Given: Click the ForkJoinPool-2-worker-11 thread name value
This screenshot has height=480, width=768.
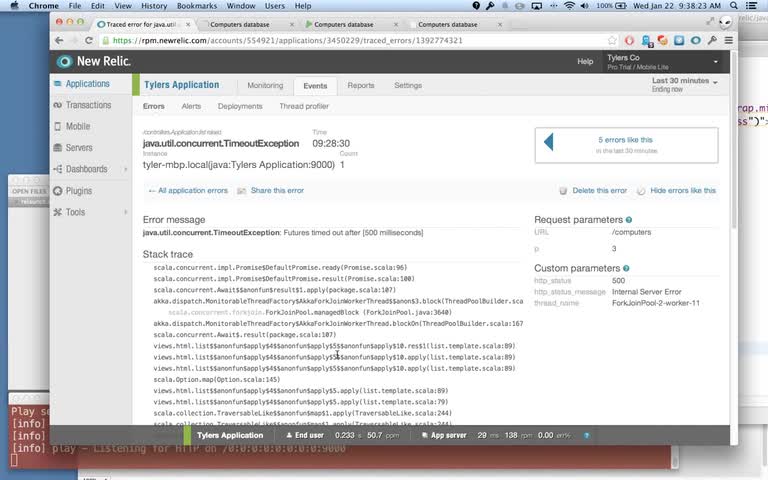Looking at the screenshot, I should 656,303.
